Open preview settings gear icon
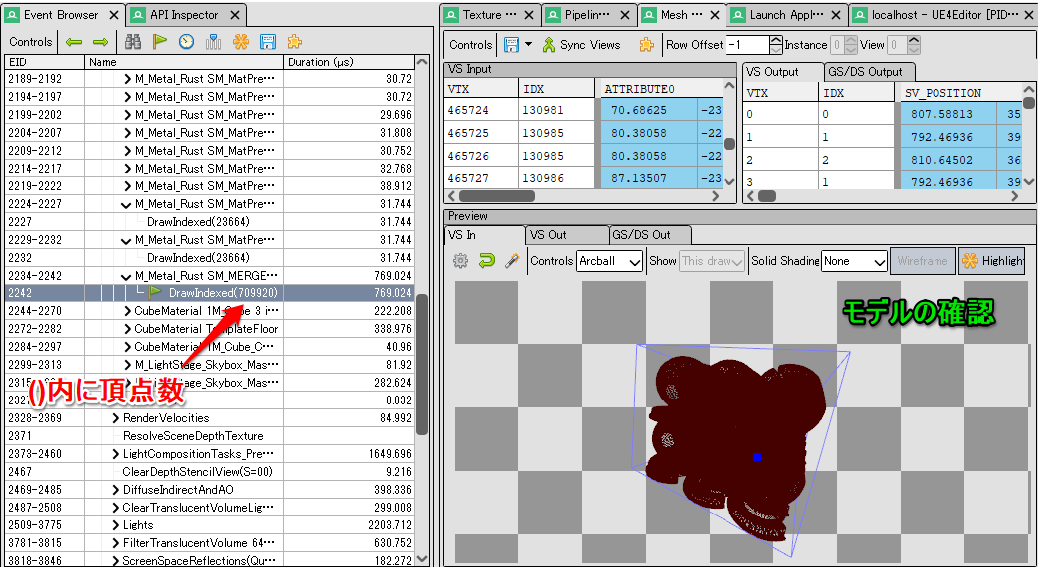The image size is (1040, 567). (460, 261)
